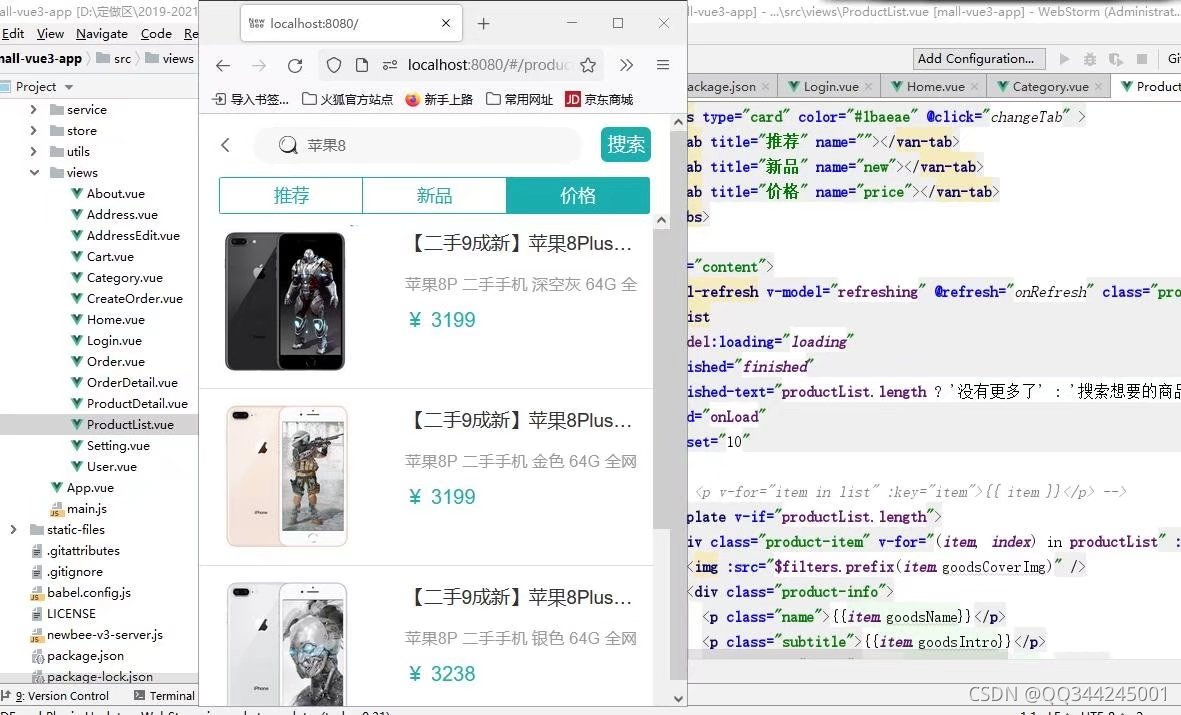The image size is (1181, 715).
Task: Click the src breadcrumb in navigation bar
Action: click(114, 59)
